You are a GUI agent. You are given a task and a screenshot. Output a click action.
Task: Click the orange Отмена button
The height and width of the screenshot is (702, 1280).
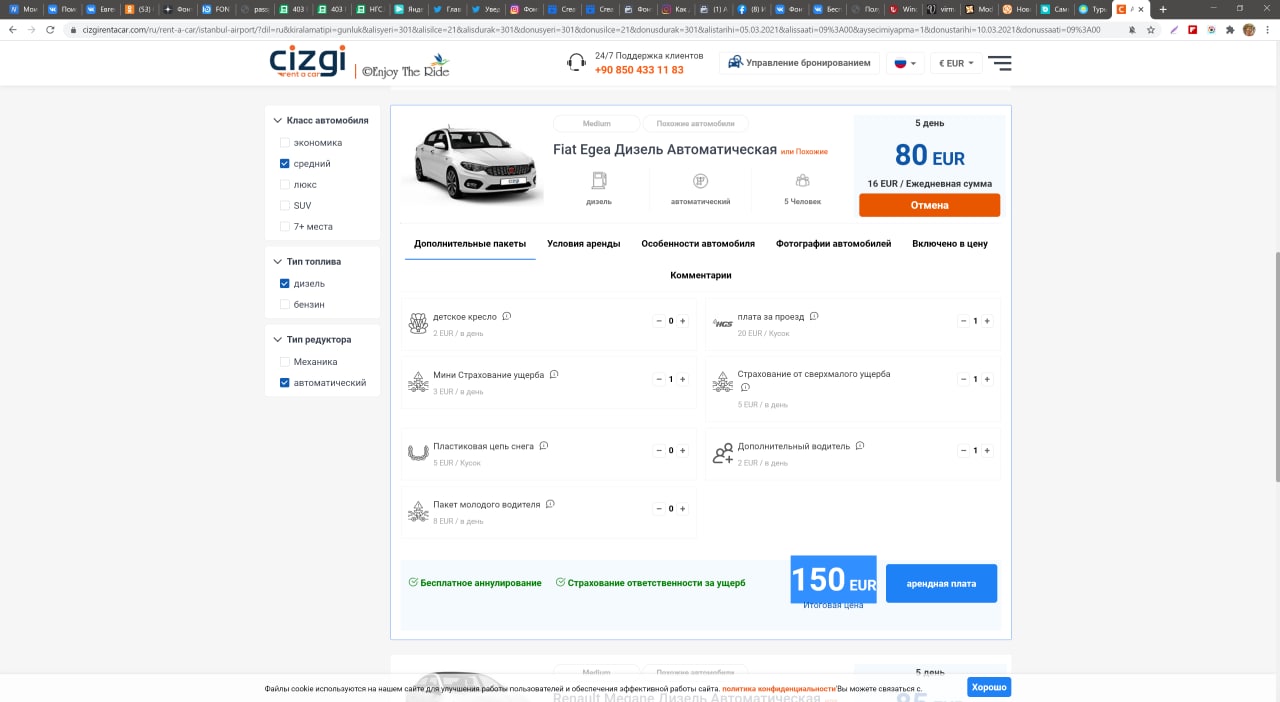(929, 205)
